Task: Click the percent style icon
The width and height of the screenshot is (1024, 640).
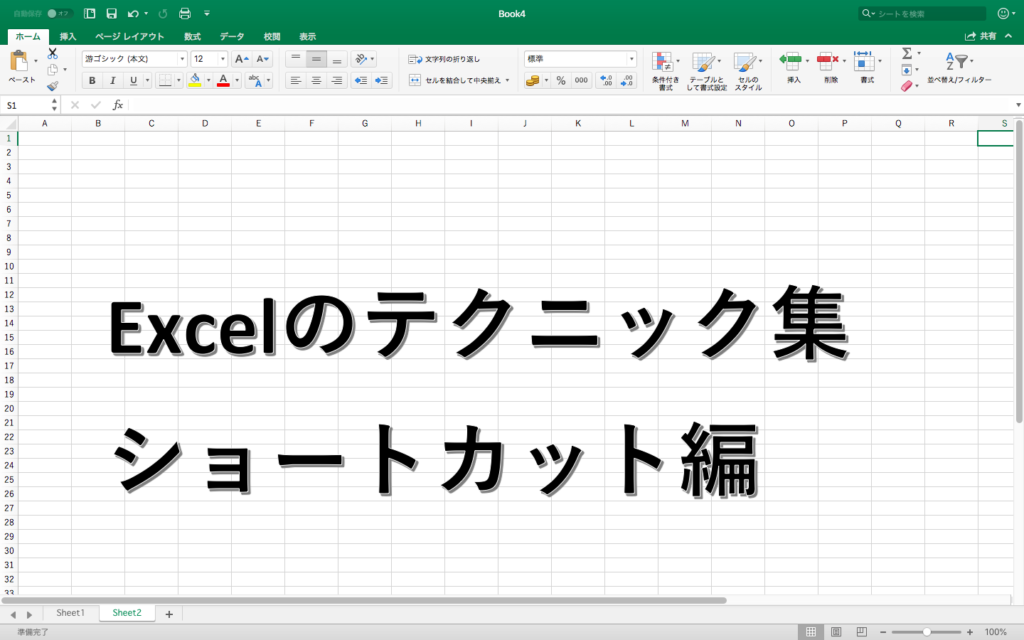Action: coord(561,80)
